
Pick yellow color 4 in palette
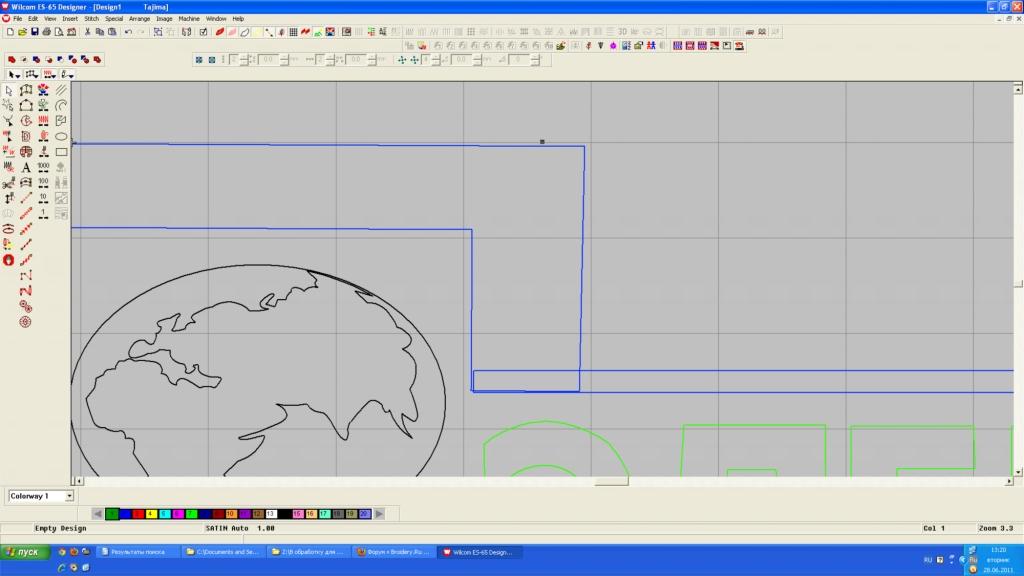pos(151,513)
